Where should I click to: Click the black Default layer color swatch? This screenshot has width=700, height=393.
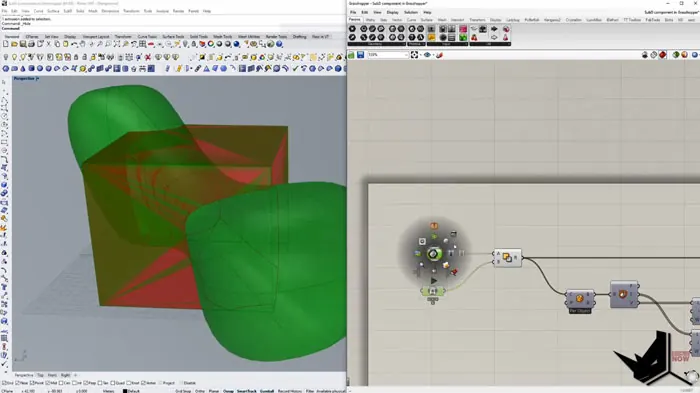click(125, 391)
